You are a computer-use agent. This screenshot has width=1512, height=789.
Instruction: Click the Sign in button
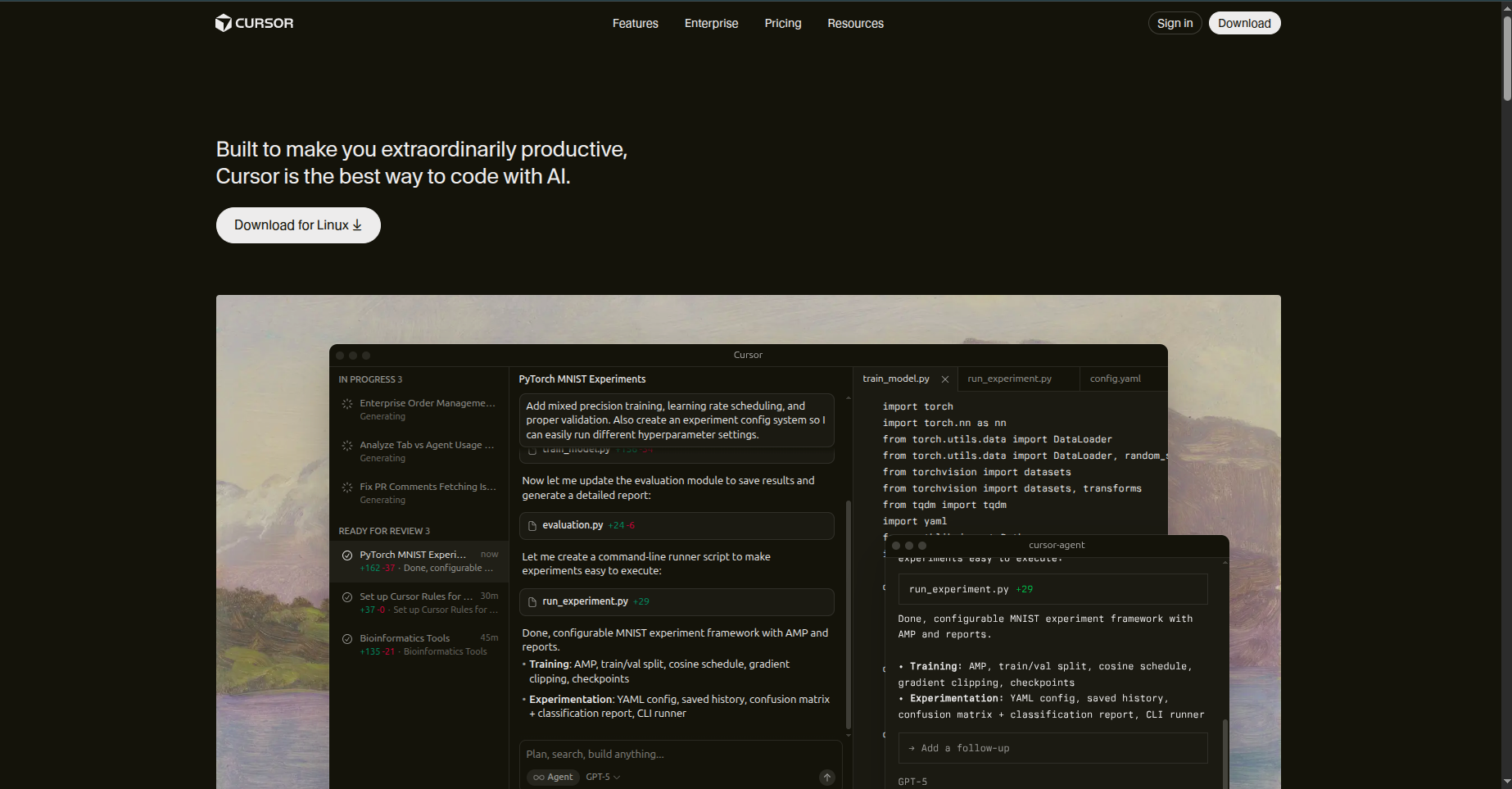tap(1175, 24)
